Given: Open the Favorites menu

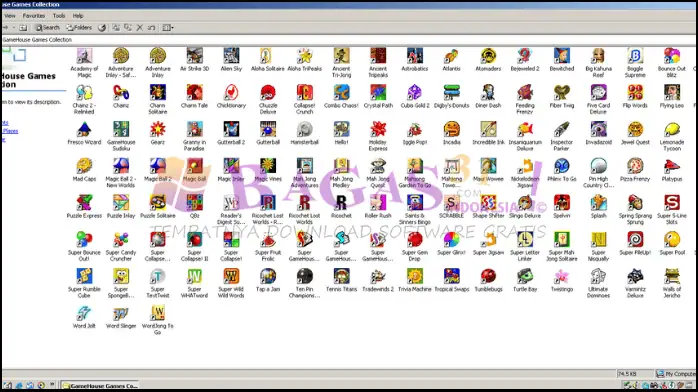Looking at the screenshot, I should click(x=34, y=16).
